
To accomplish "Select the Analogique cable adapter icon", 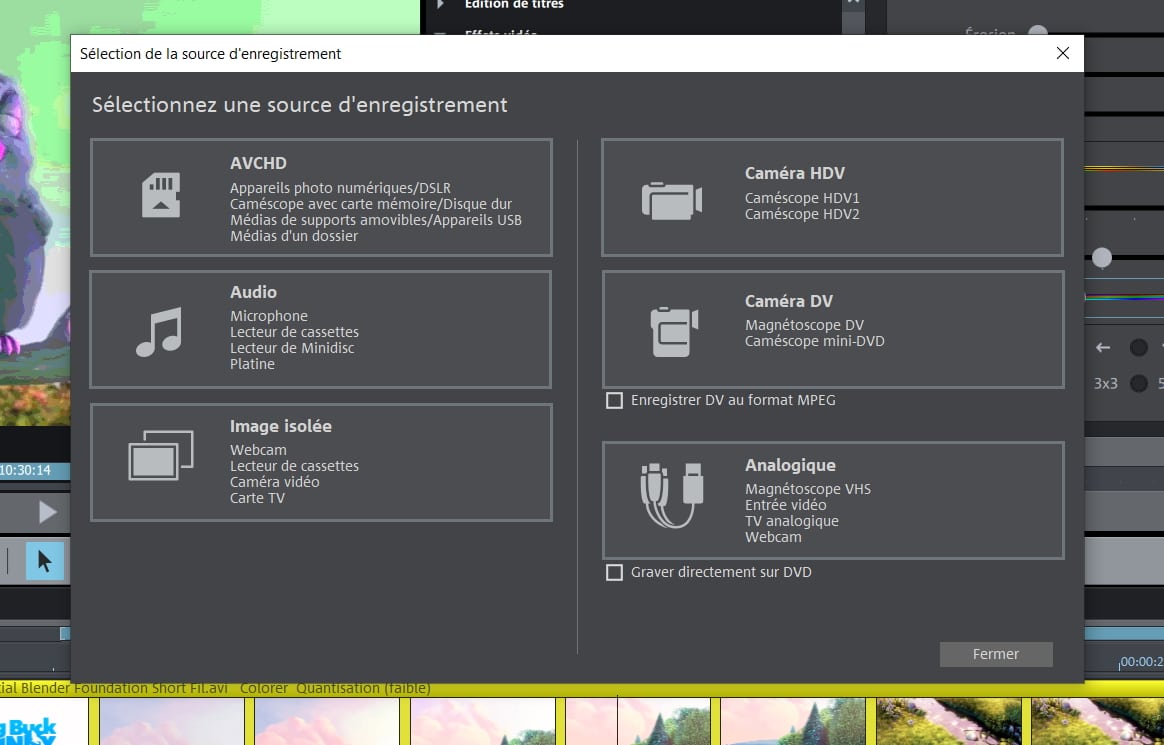I will [672, 495].
